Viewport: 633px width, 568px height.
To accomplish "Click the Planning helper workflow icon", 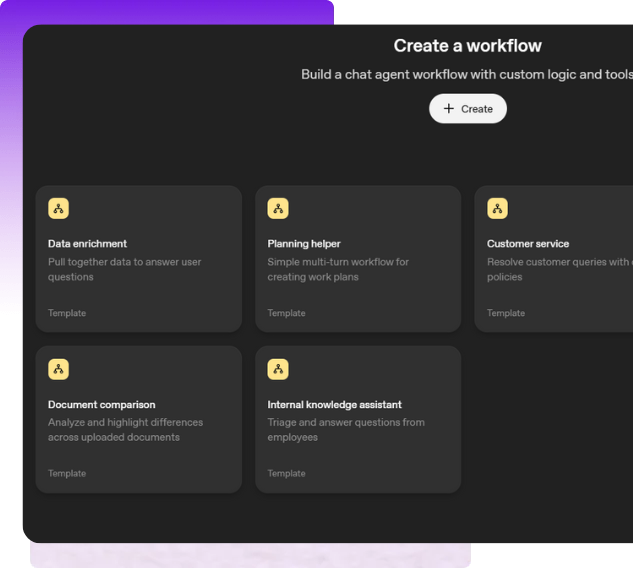I will (x=278, y=208).
